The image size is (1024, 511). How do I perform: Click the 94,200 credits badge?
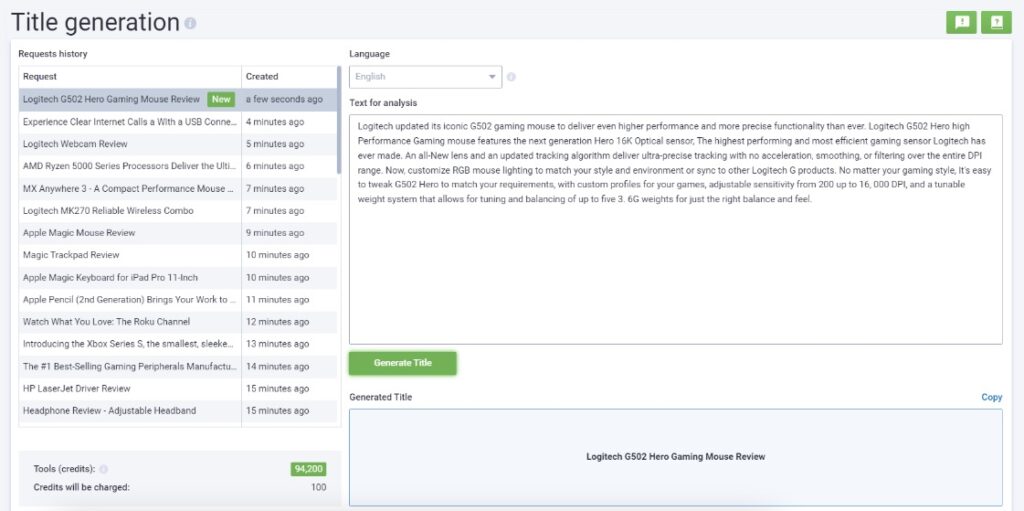[308, 469]
